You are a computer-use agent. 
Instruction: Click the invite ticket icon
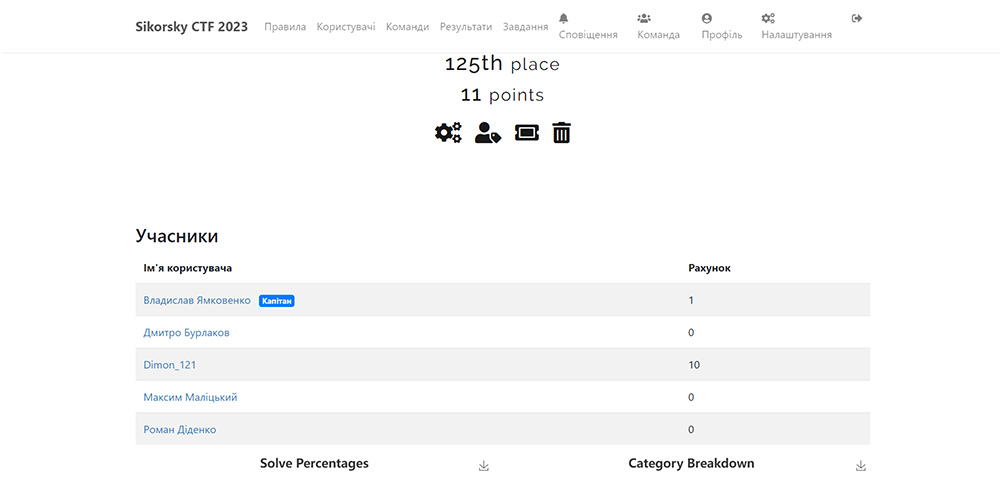pyautogui.click(x=526, y=132)
